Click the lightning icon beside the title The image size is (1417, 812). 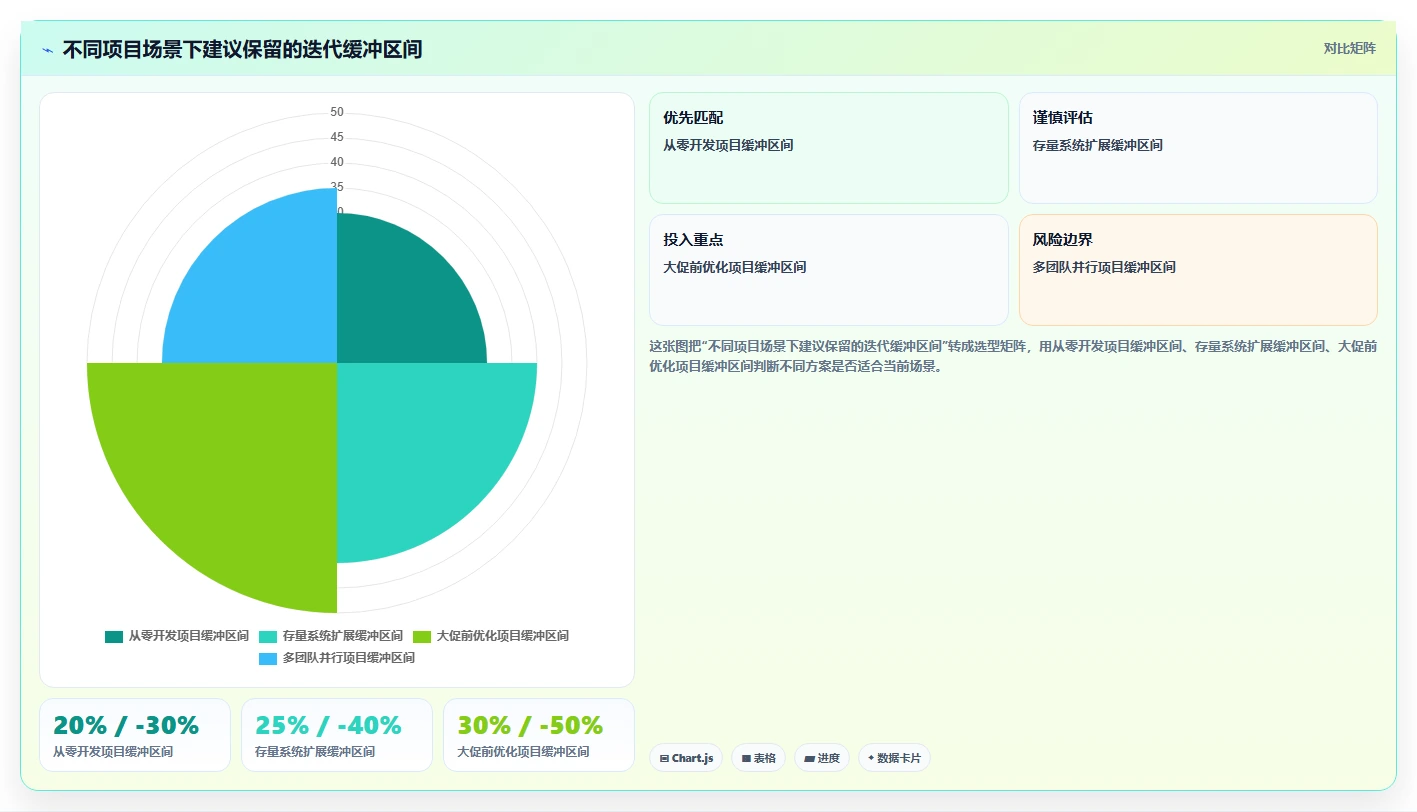[x=47, y=50]
